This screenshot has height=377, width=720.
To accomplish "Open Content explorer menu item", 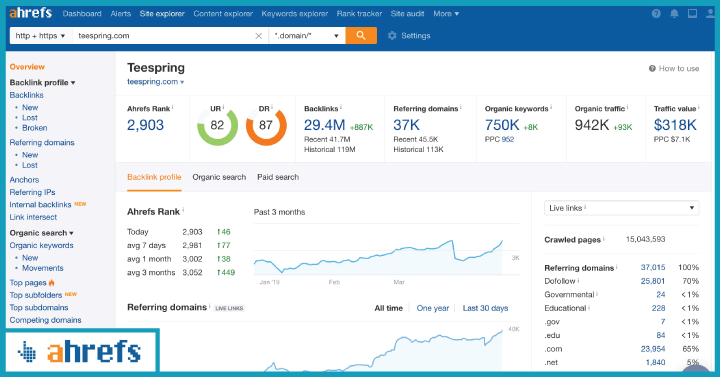I will (x=223, y=14).
